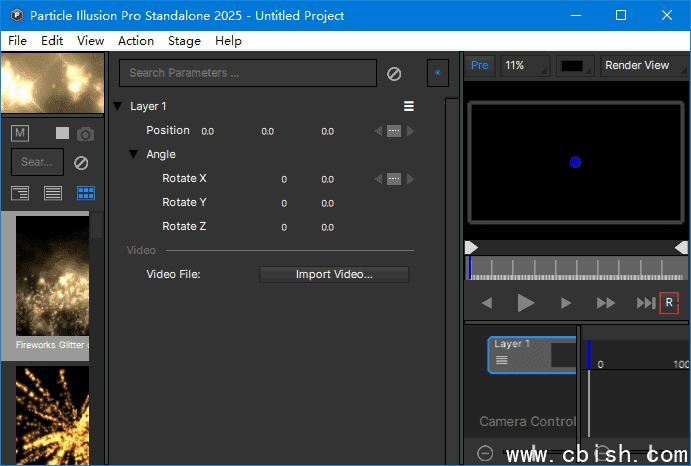Image resolution: width=691 pixels, height=466 pixels.
Task: Jump to the end of the timeline
Action: point(645,303)
